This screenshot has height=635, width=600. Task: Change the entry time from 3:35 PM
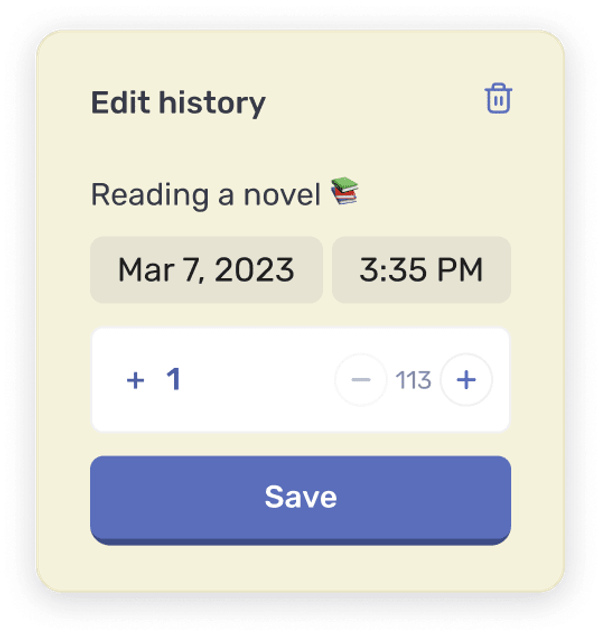(x=421, y=270)
